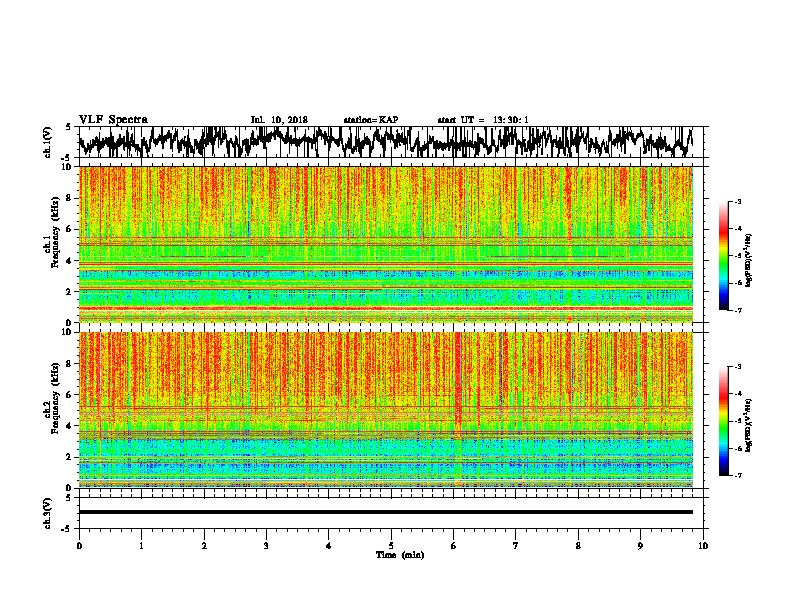Click the time axis tick label "10"
792x612 pixels.
(x=703, y=546)
